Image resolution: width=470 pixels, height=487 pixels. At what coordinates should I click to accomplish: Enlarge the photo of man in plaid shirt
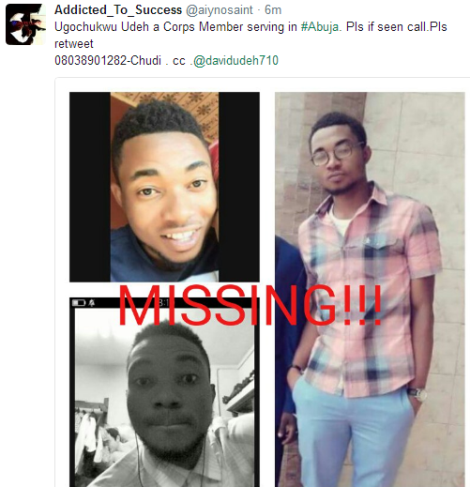(x=370, y=289)
